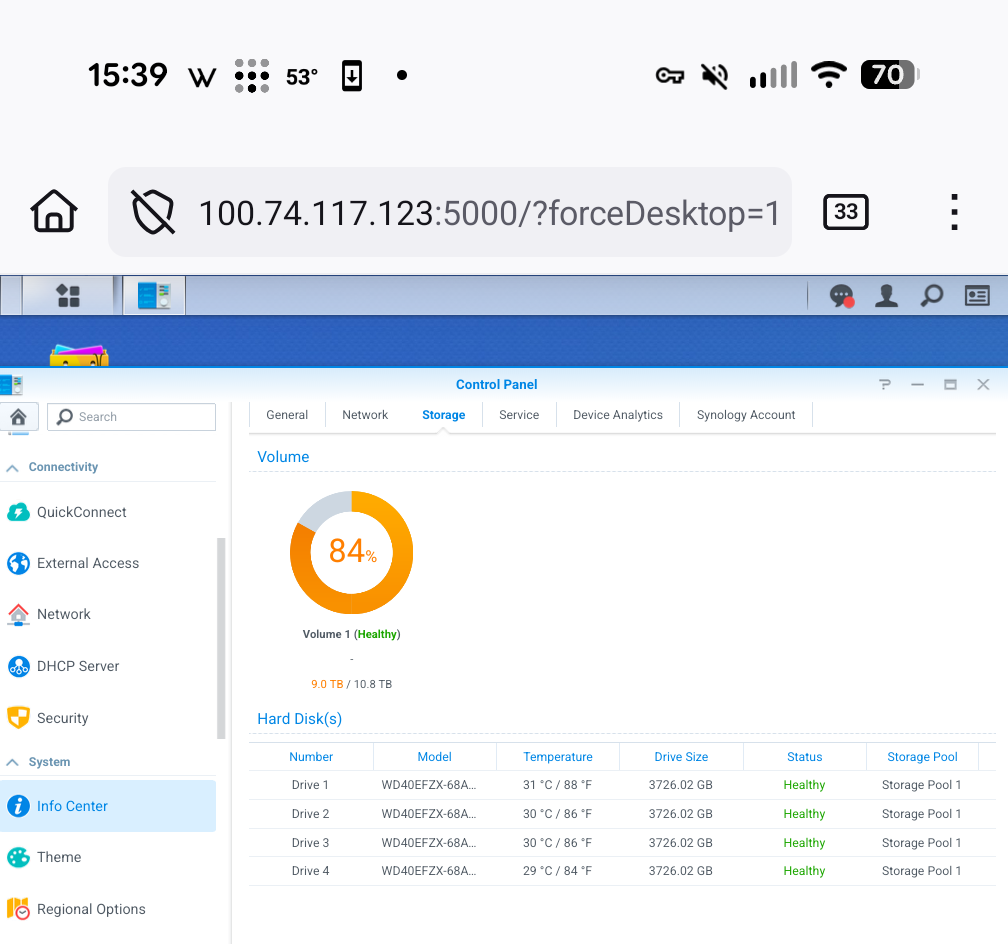Click the Control Panel taskbar icon
1008x944 pixels.
pos(154,296)
